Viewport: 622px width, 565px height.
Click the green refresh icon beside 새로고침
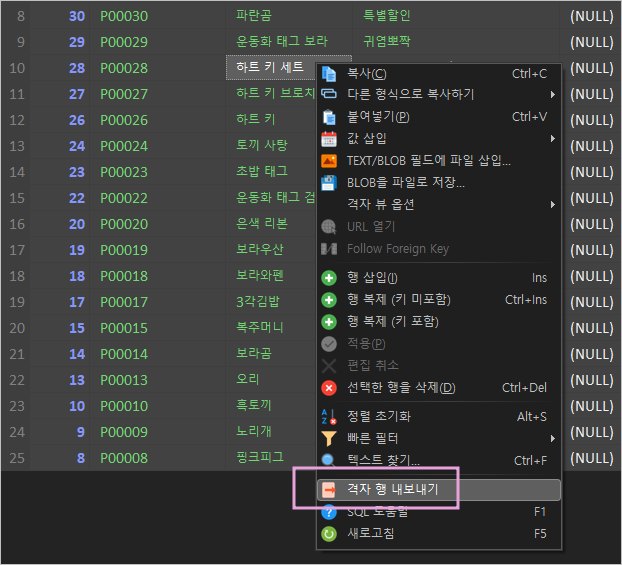(x=329, y=534)
